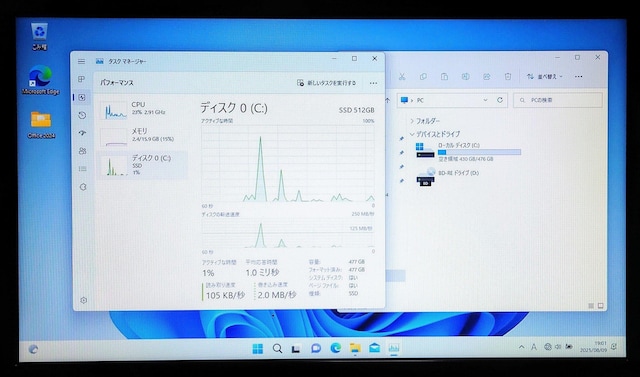Image resolution: width=640 pixels, height=377 pixels.
Task: Select the Performance page icon in sidebar
Action: [x=82, y=97]
